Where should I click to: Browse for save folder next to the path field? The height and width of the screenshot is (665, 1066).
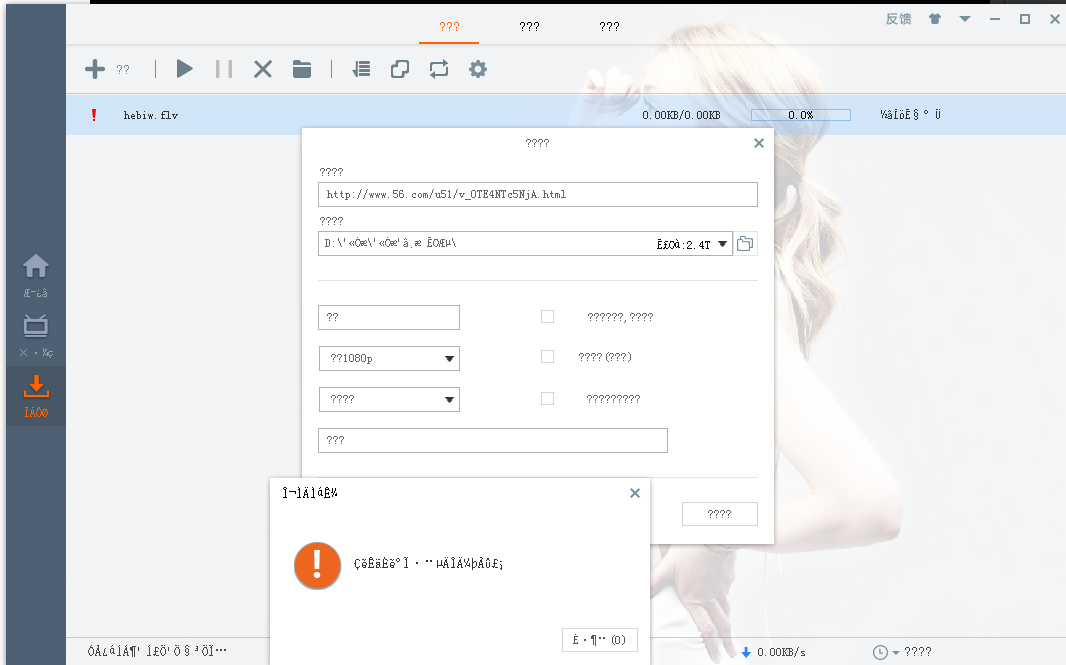(745, 243)
